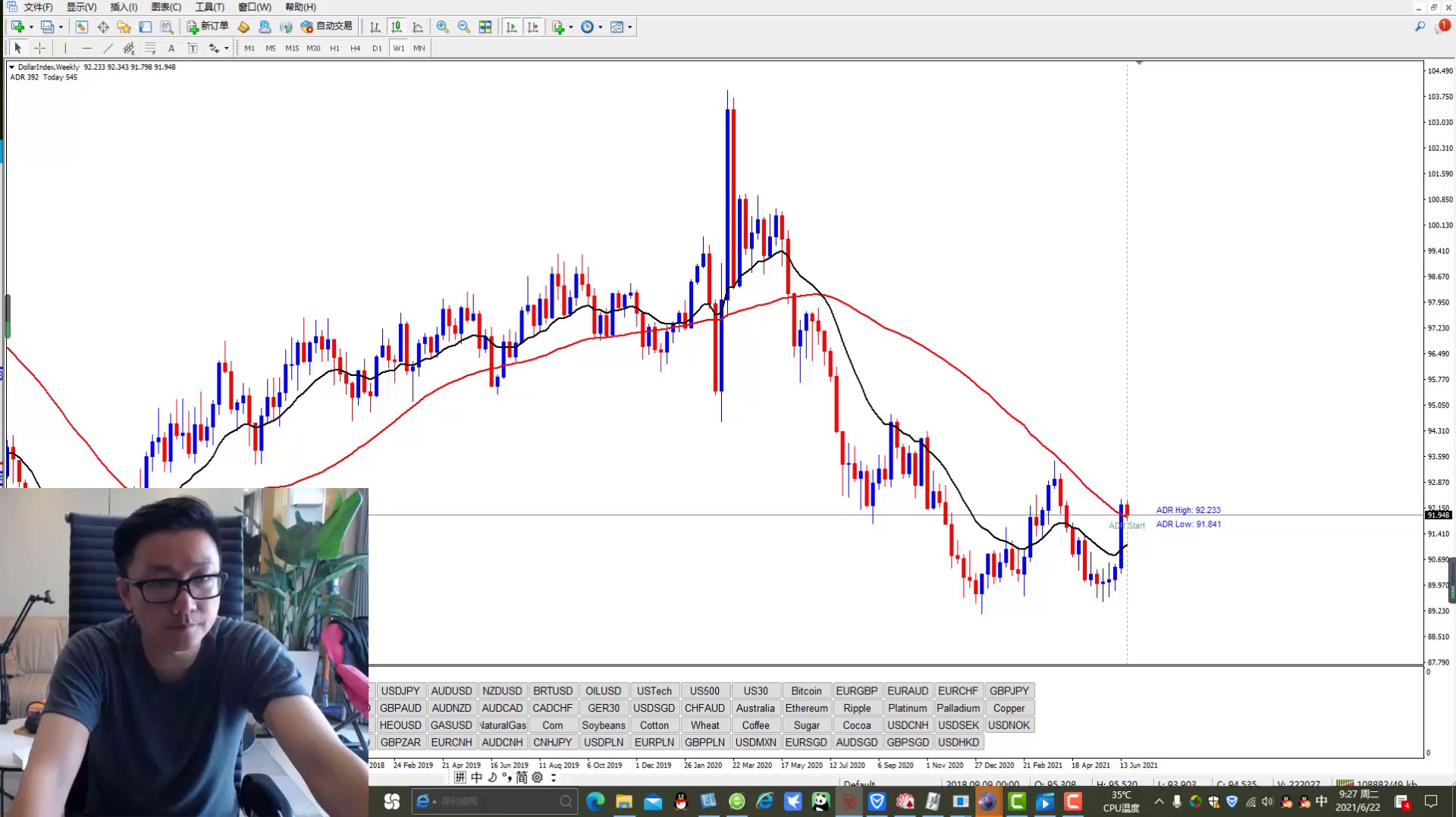1456x817 pixels.
Task: Open Microsoft Edge from the taskbar
Action: tap(595, 801)
